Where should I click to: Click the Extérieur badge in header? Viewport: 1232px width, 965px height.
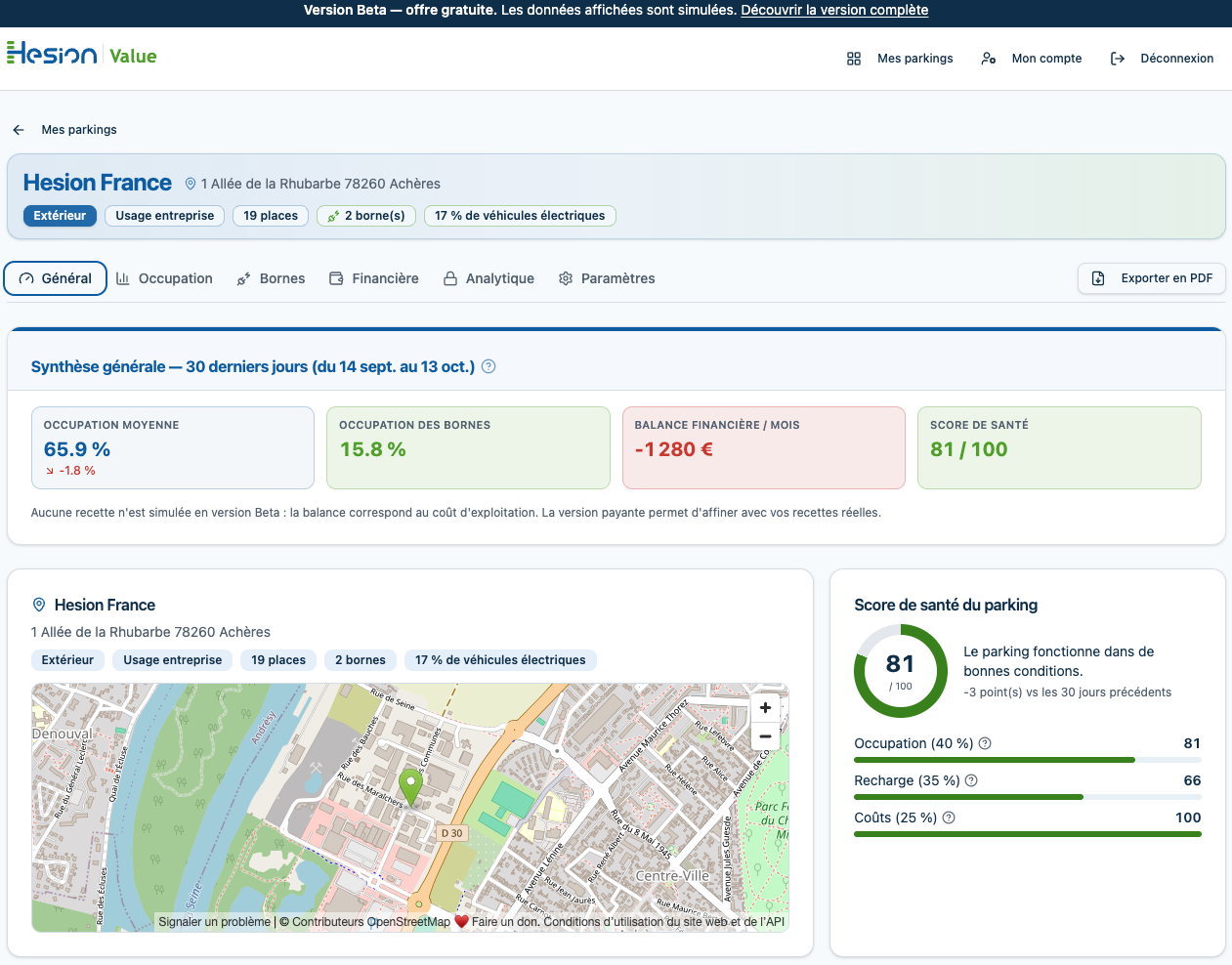click(x=60, y=216)
